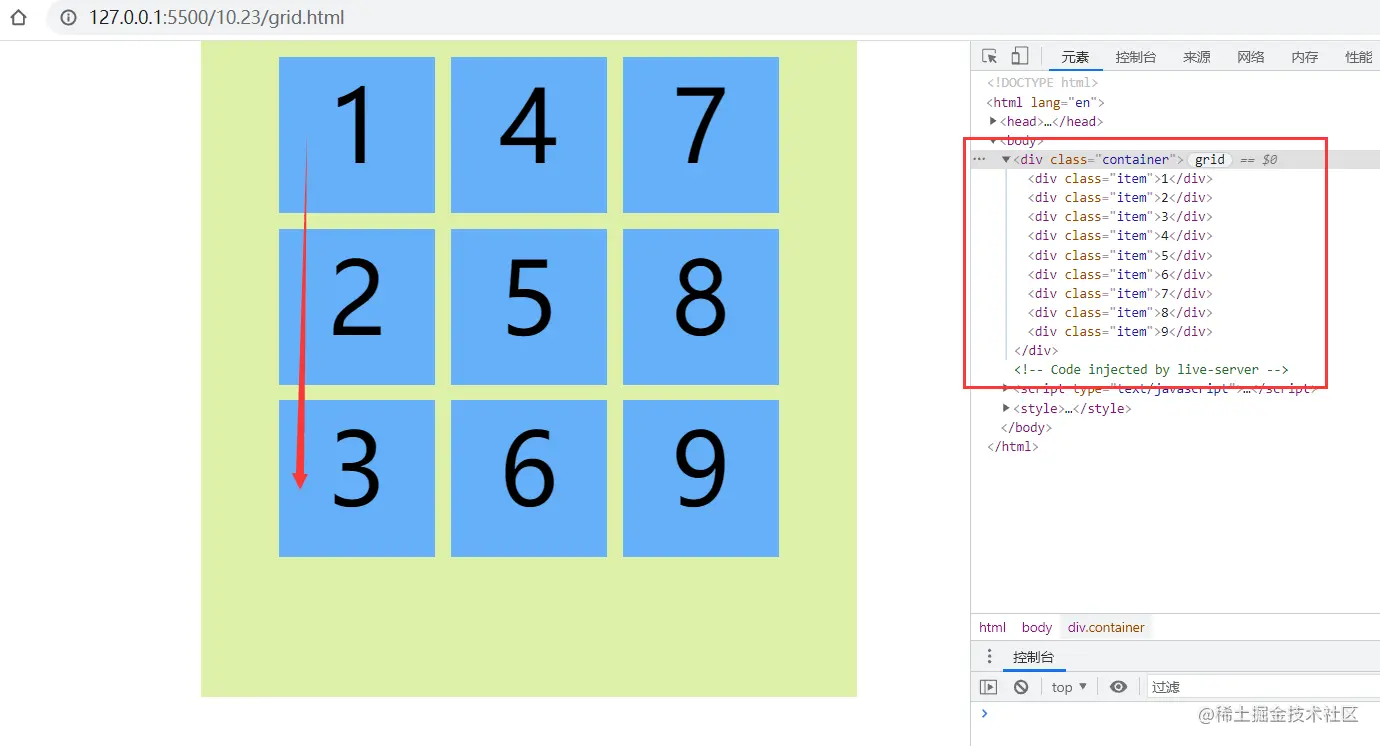Select the DOM row for item 4
Image resolution: width=1380 pixels, height=746 pixels.
point(1120,235)
